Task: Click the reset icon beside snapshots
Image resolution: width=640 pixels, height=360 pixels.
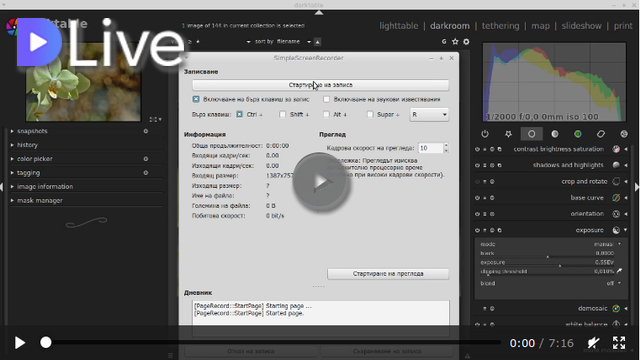Action: (x=146, y=131)
